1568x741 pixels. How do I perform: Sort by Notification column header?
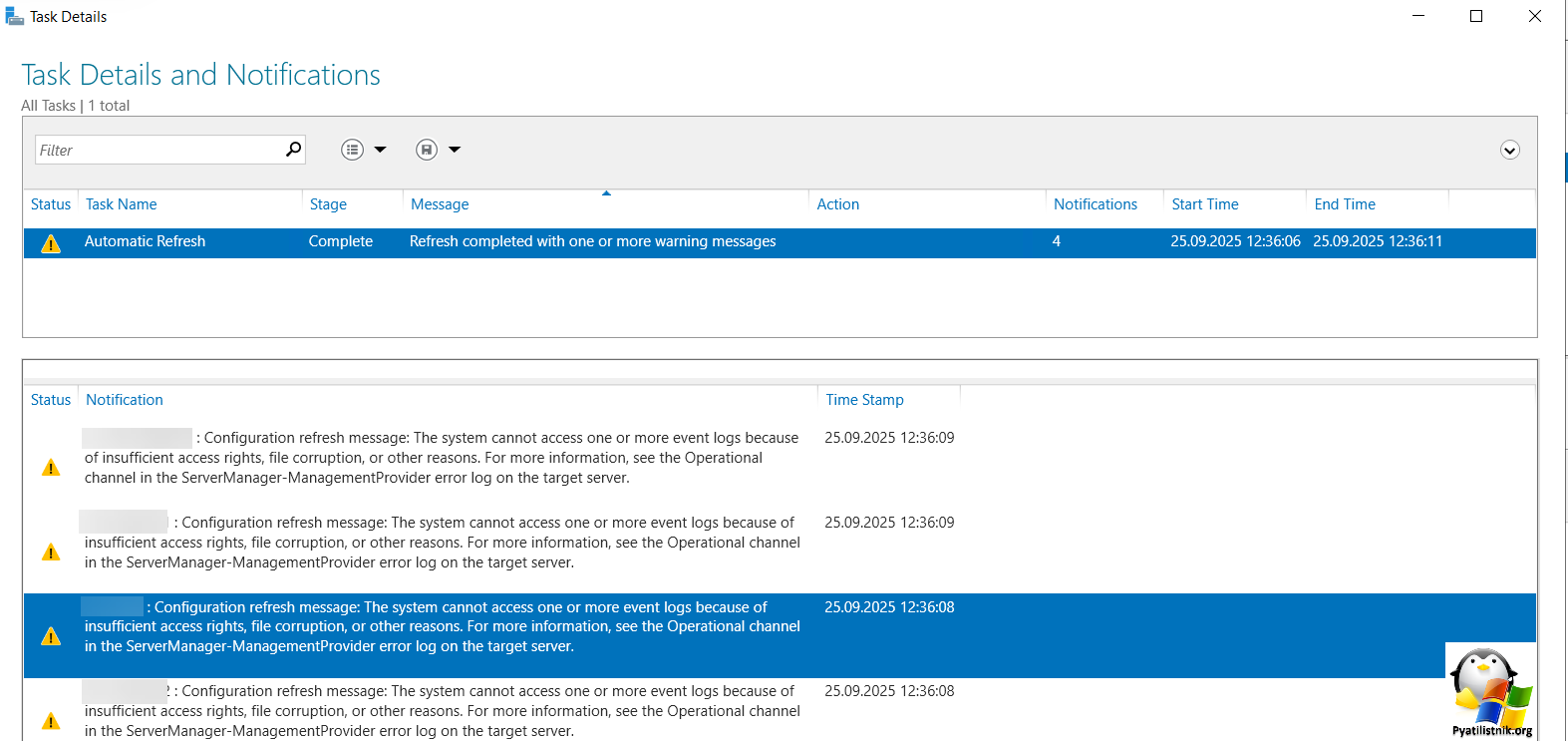[125, 399]
